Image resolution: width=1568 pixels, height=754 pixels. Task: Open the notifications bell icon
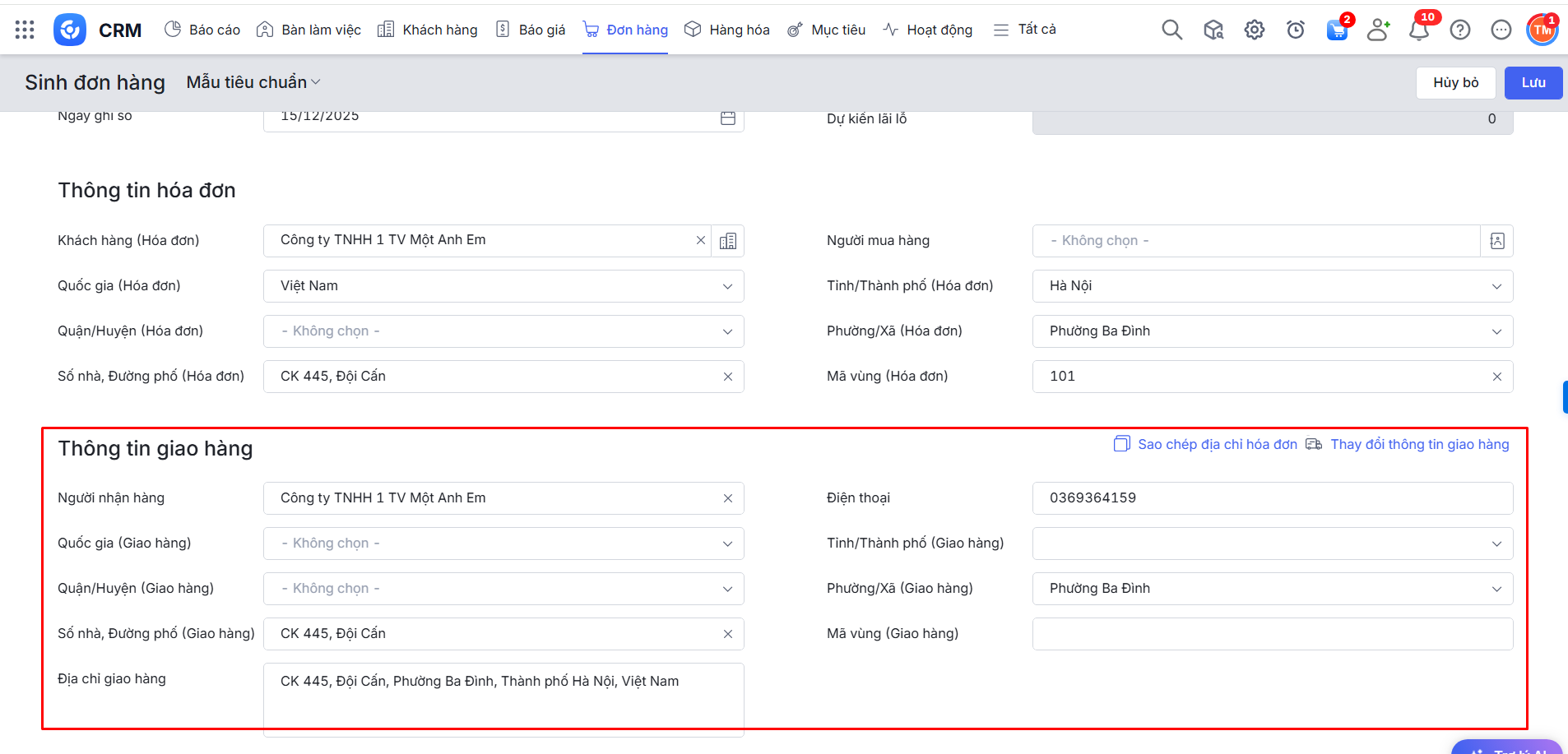coord(1418,30)
